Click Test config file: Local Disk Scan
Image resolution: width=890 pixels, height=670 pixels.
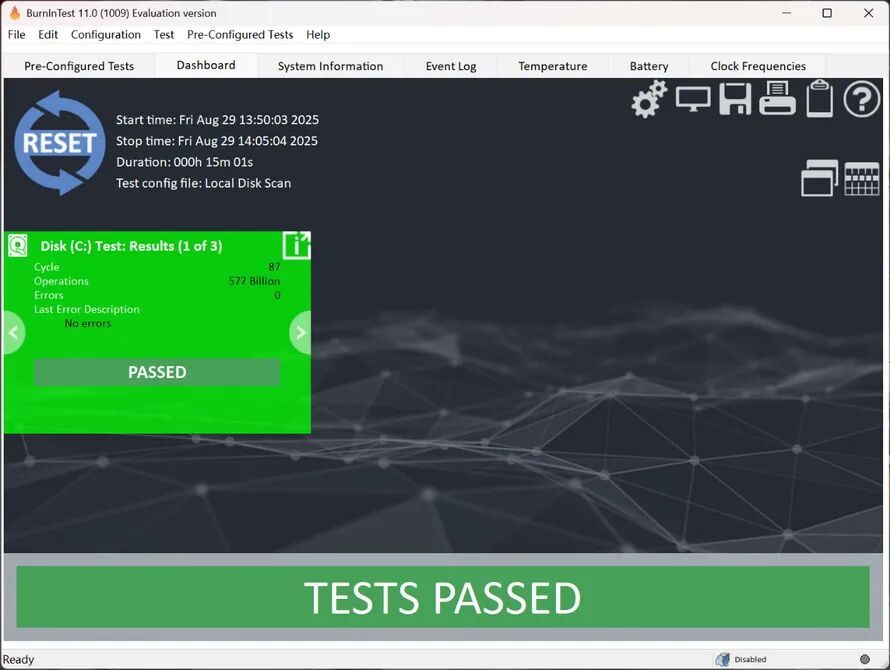203,183
